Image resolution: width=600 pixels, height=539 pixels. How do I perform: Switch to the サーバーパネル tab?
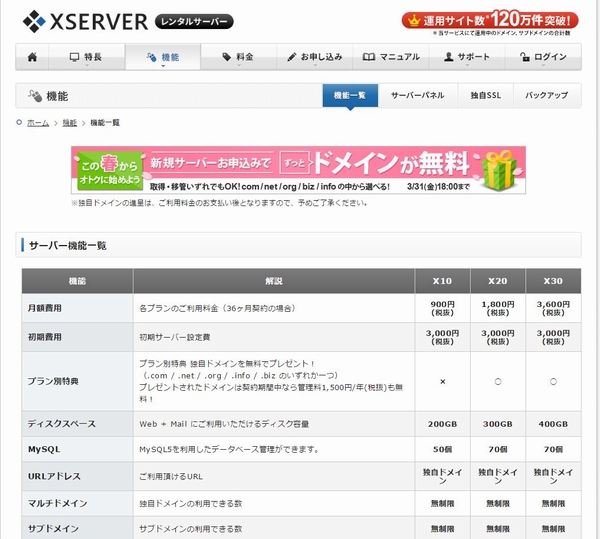(x=417, y=96)
